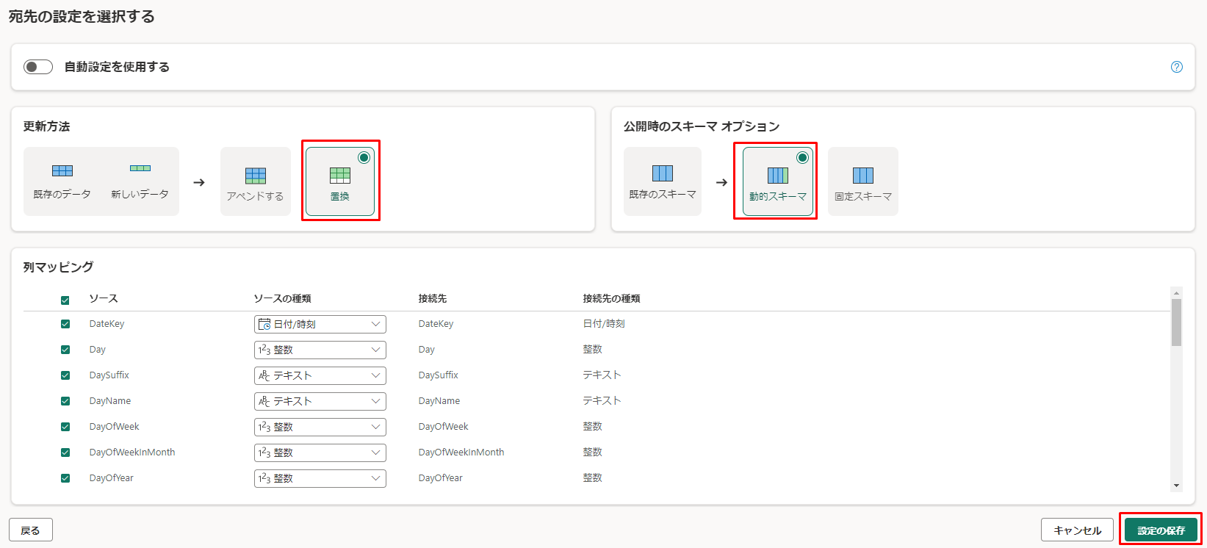Open the DayName source type dropdown

point(320,401)
